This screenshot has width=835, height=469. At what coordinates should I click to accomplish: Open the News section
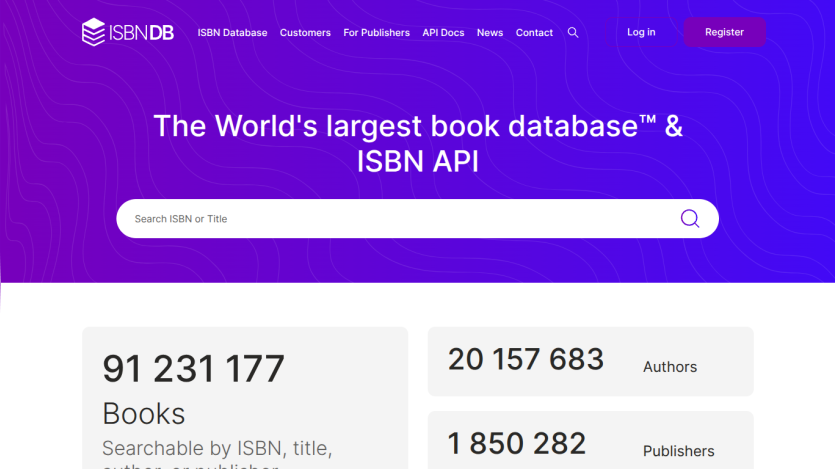490,32
